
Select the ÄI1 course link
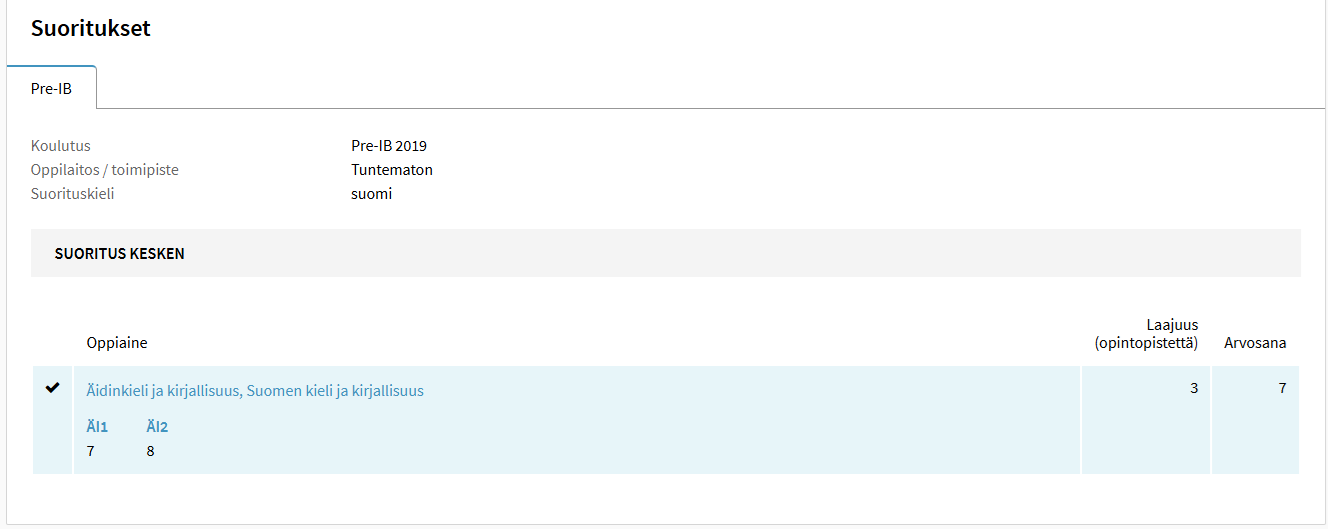point(97,427)
